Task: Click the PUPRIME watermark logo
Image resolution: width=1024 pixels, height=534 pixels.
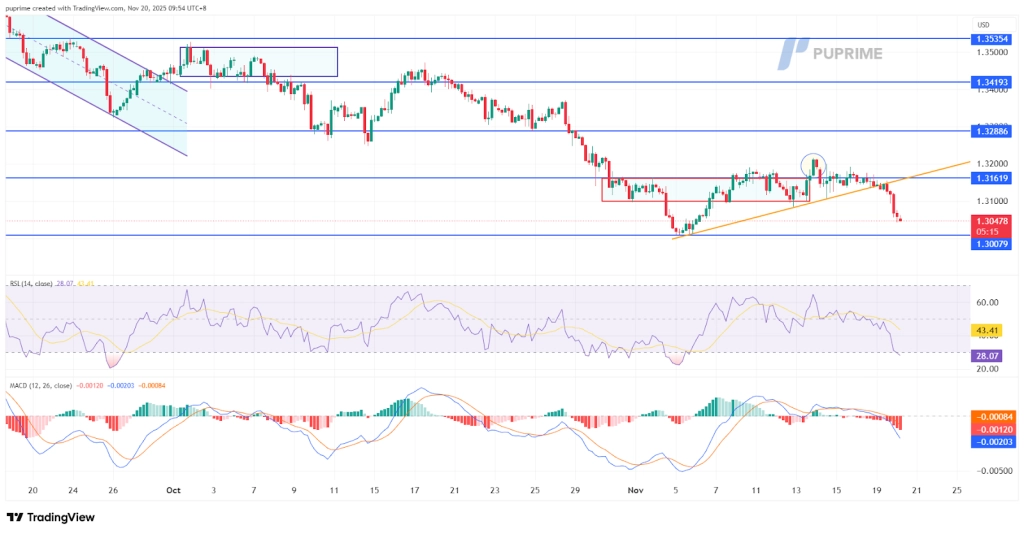Action: coord(830,53)
